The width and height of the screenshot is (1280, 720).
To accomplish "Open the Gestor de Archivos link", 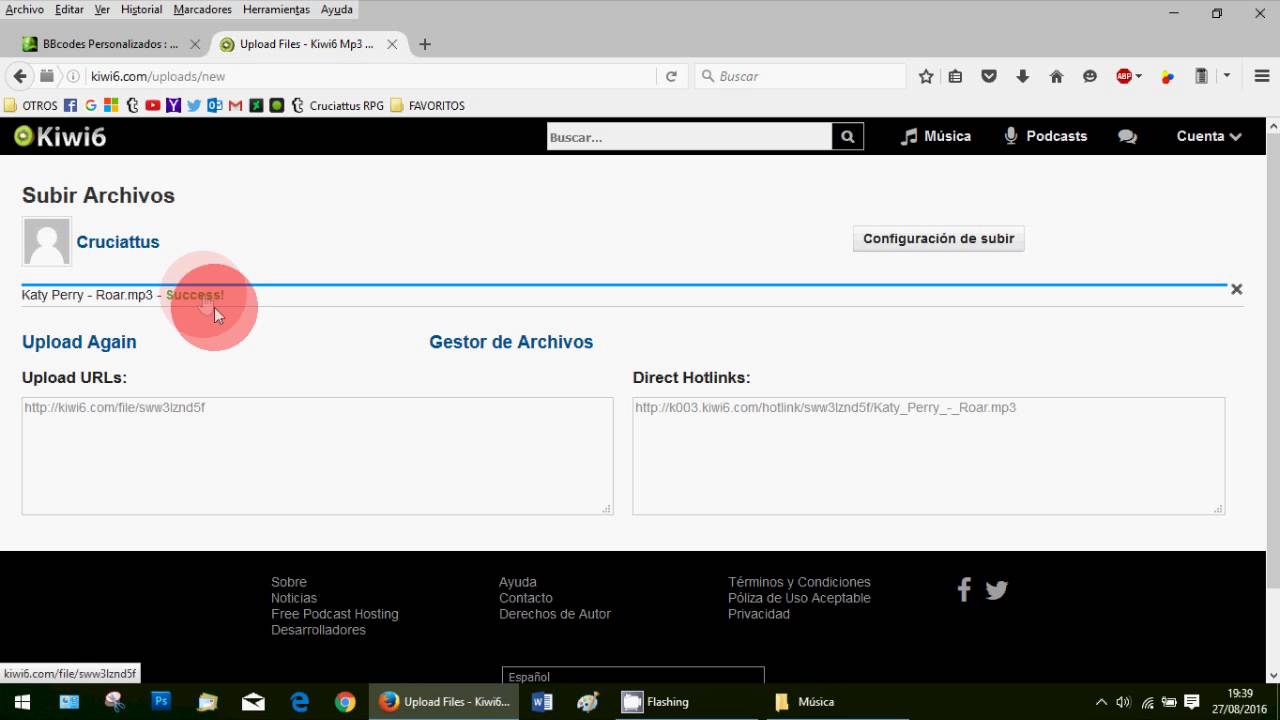I will click(x=511, y=342).
